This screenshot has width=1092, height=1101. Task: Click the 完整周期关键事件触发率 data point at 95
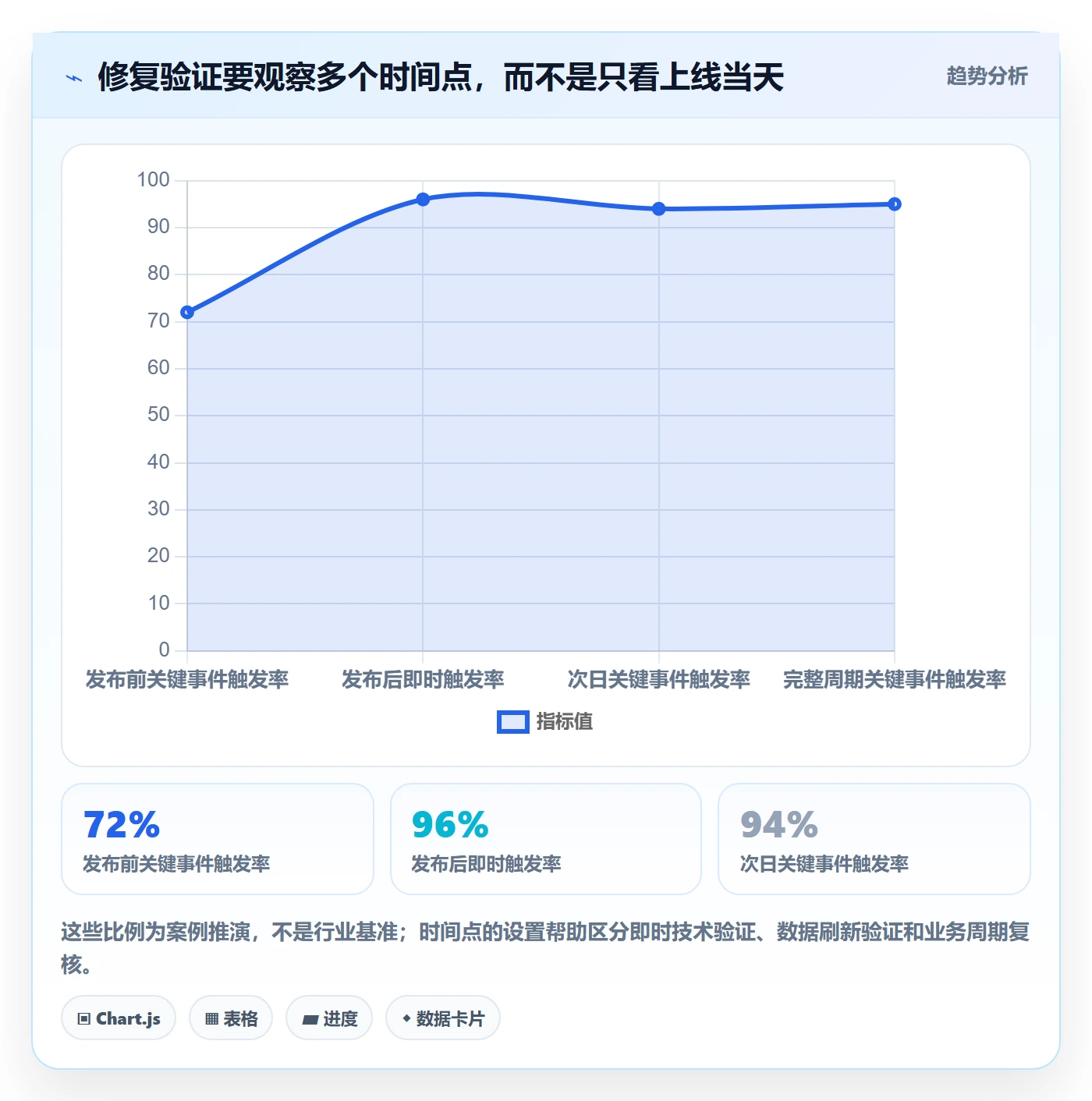[895, 204]
